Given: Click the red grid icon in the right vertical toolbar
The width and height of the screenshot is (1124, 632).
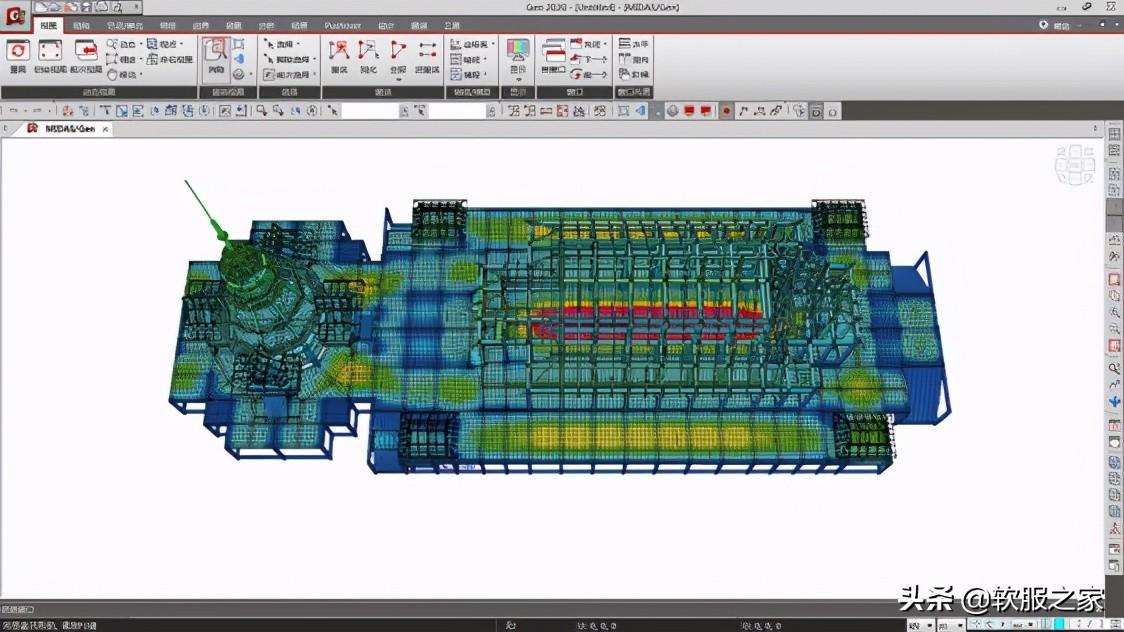Looking at the screenshot, I should point(1114,347).
